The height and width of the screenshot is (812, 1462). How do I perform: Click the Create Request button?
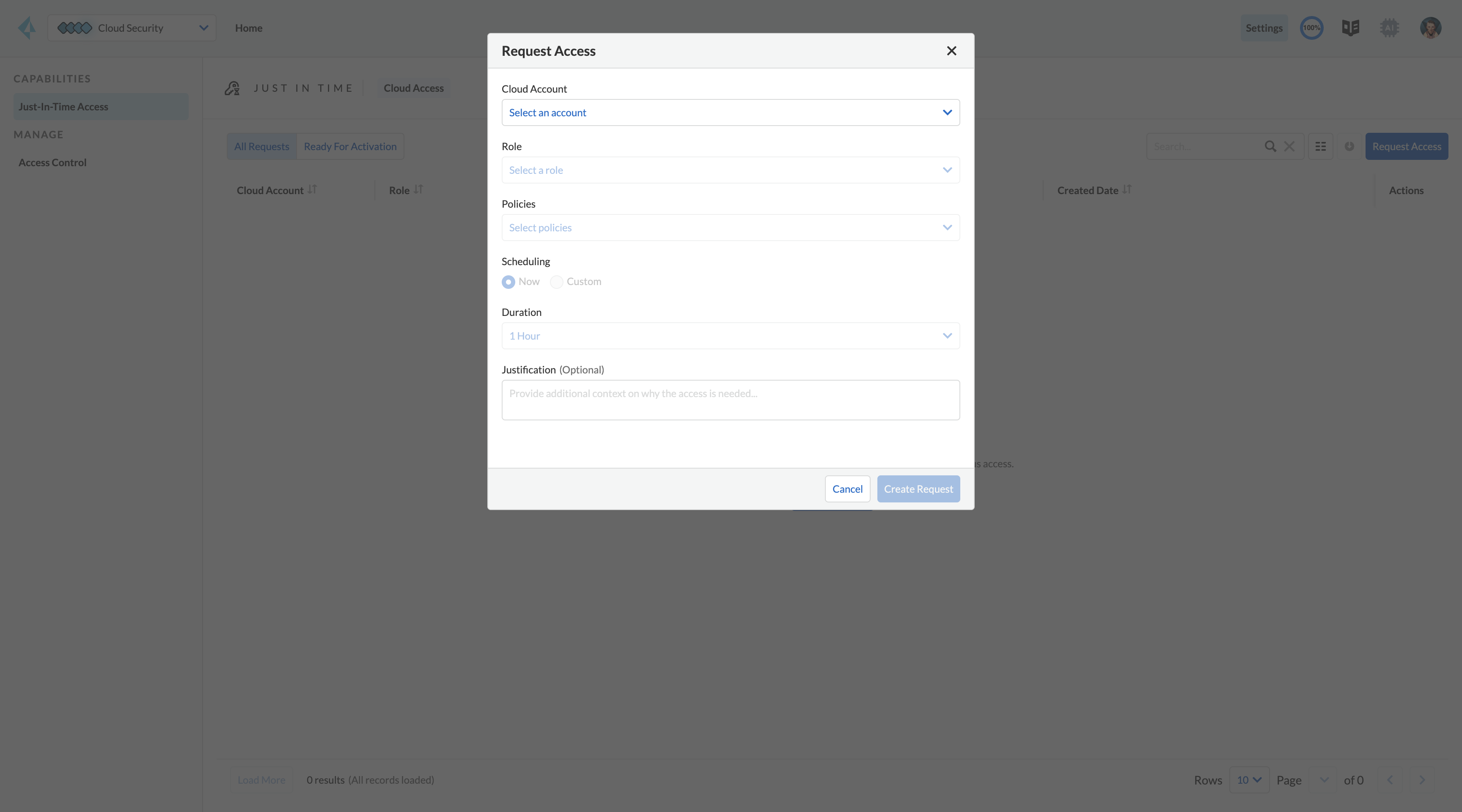point(918,488)
